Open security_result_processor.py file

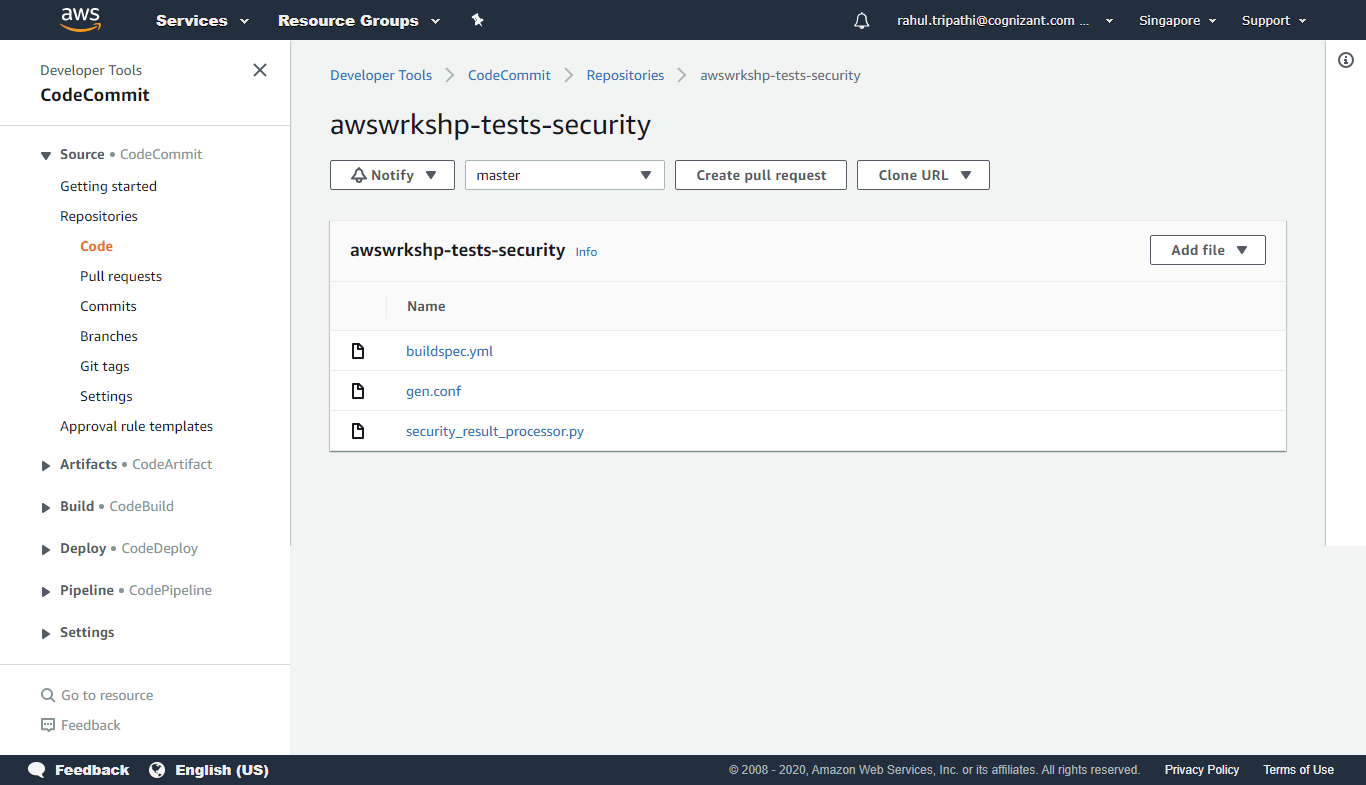click(x=495, y=431)
